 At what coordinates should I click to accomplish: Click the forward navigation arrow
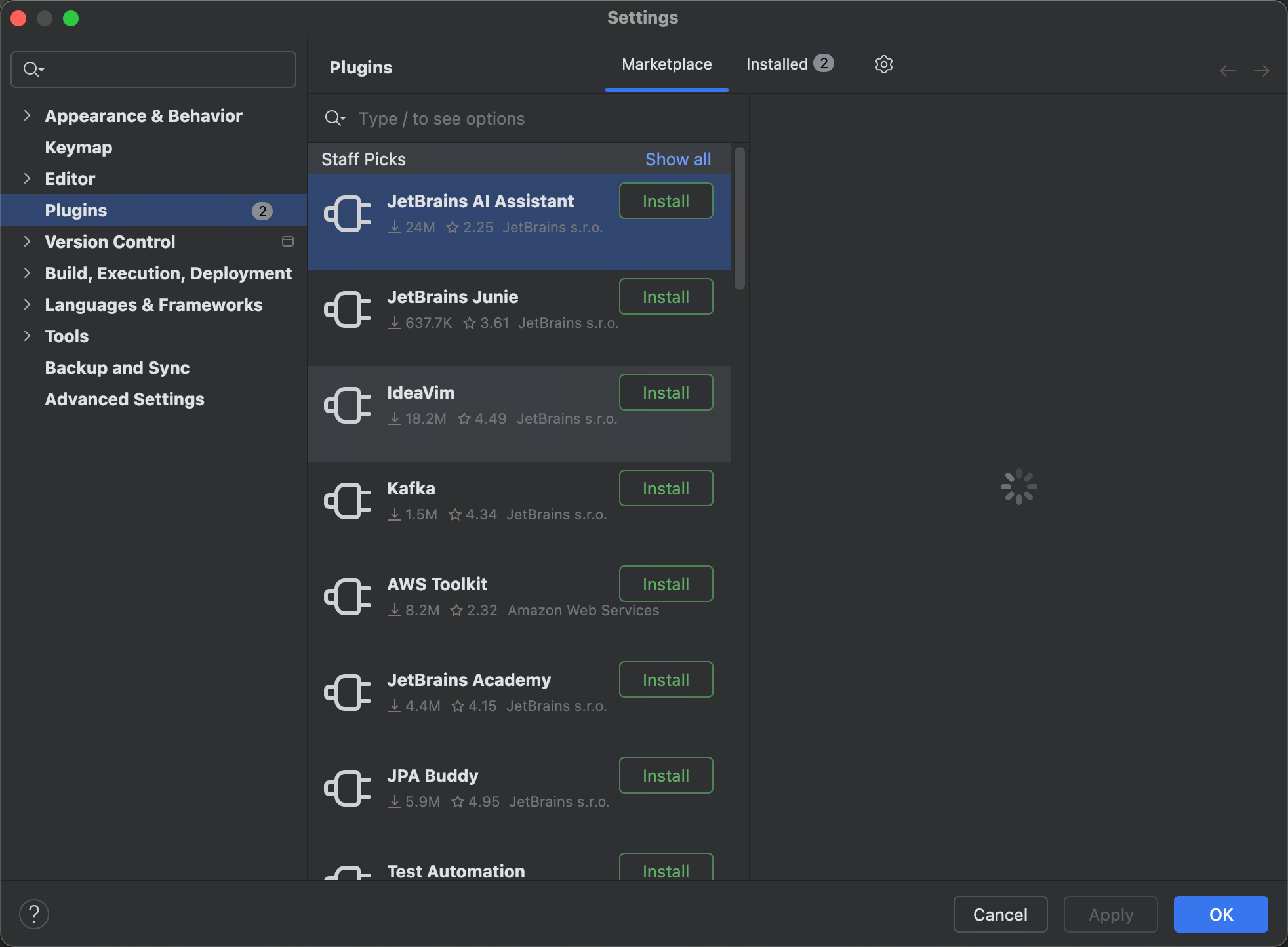point(1261,71)
